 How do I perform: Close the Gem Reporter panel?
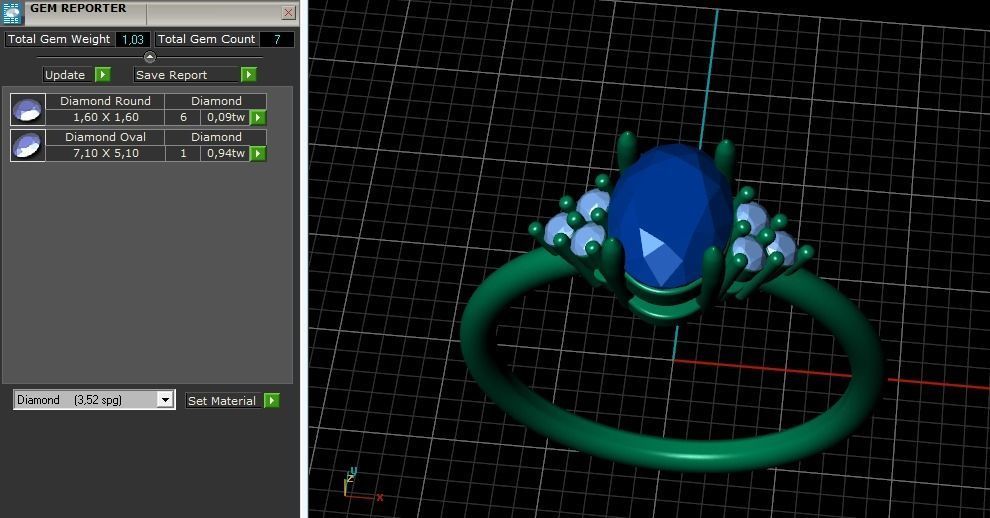[289, 13]
